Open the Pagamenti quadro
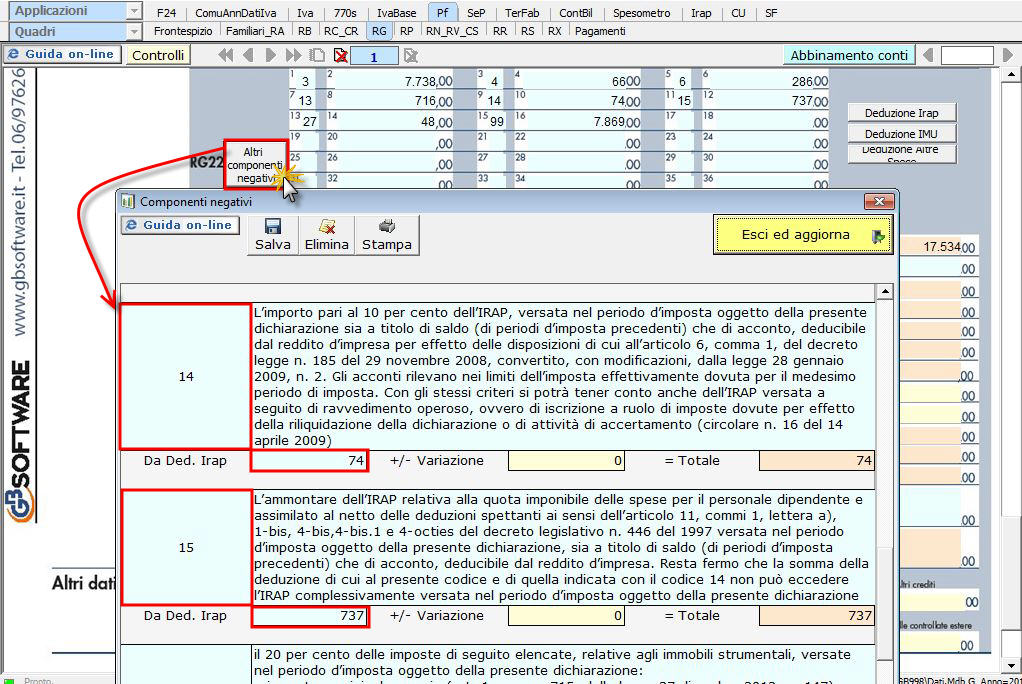 click(600, 31)
